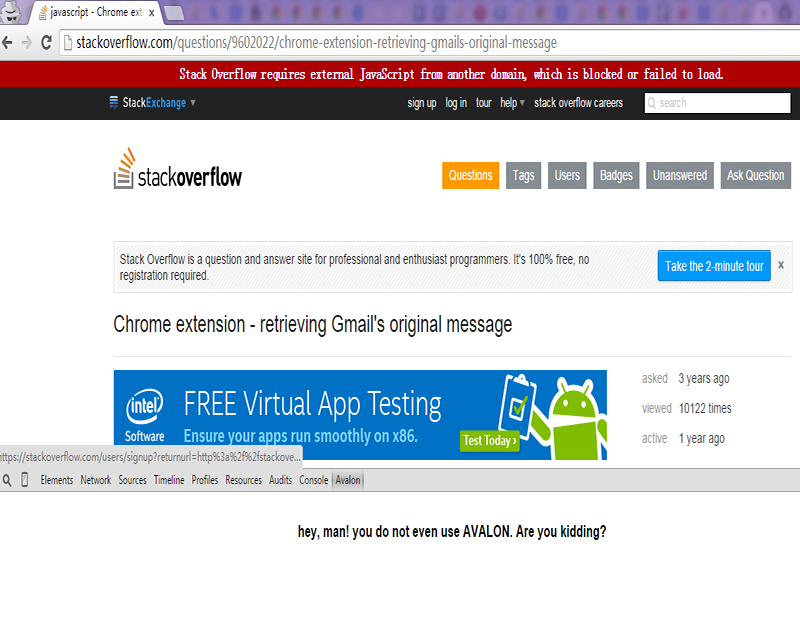Open a new tab button
This screenshot has height=629, width=800.
174,13
